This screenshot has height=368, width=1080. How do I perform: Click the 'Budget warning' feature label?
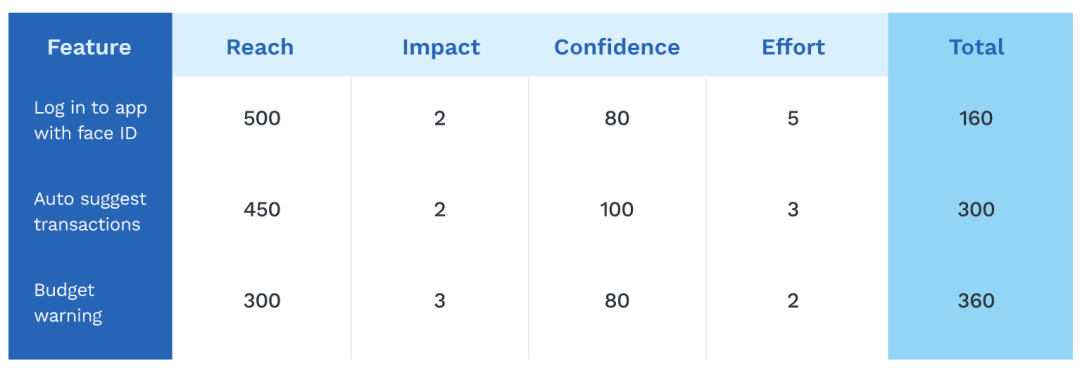[x=68, y=302]
